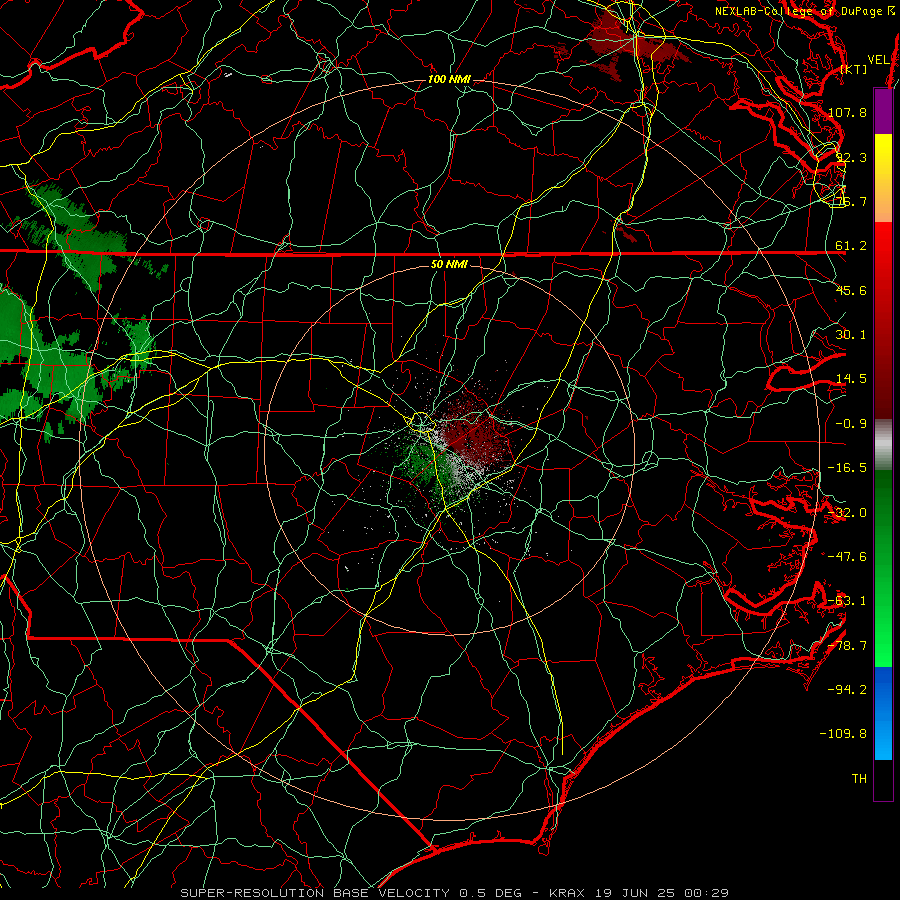900x900 pixels.
Task: Click the -63.1 legend value
Action: pyautogui.click(x=847, y=601)
